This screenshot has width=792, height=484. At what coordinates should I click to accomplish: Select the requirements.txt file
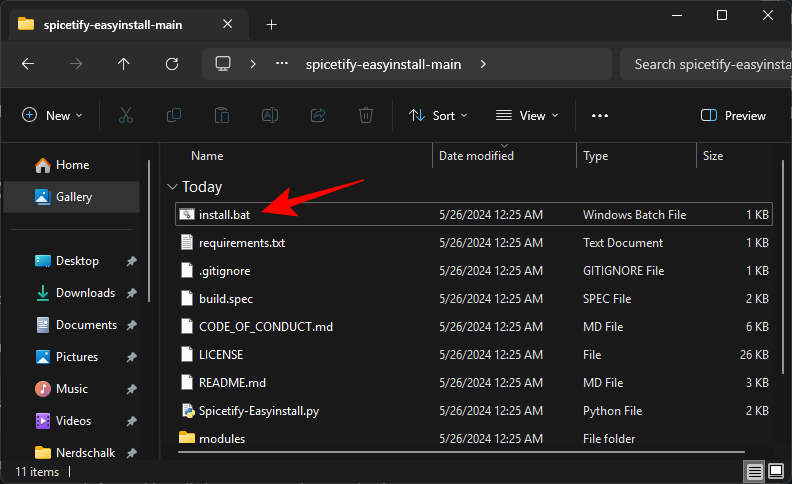pyautogui.click(x=473, y=243)
